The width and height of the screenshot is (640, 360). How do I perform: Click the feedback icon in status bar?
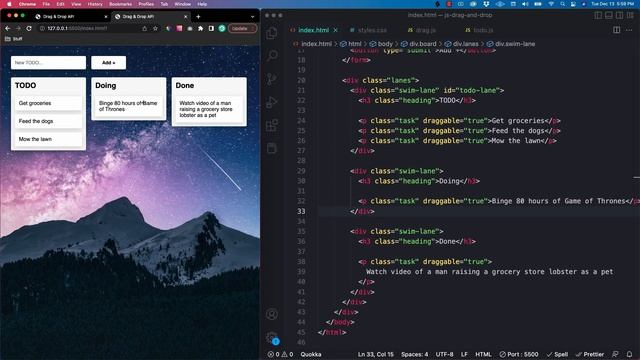click(616, 354)
